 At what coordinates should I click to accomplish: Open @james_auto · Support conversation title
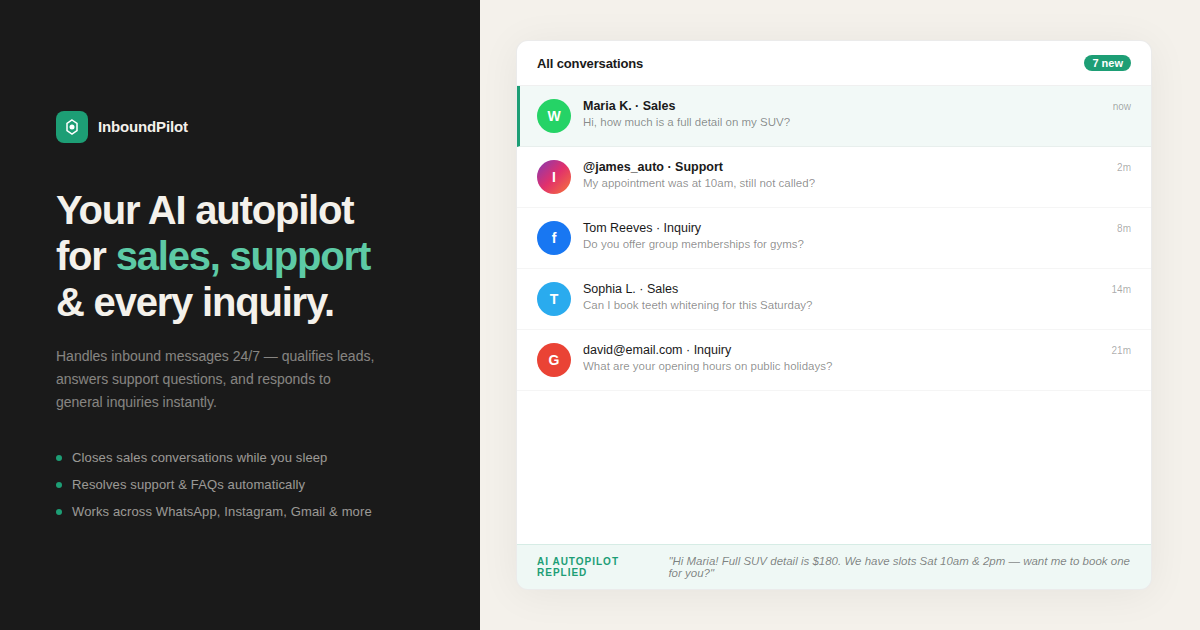click(x=653, y=167)
